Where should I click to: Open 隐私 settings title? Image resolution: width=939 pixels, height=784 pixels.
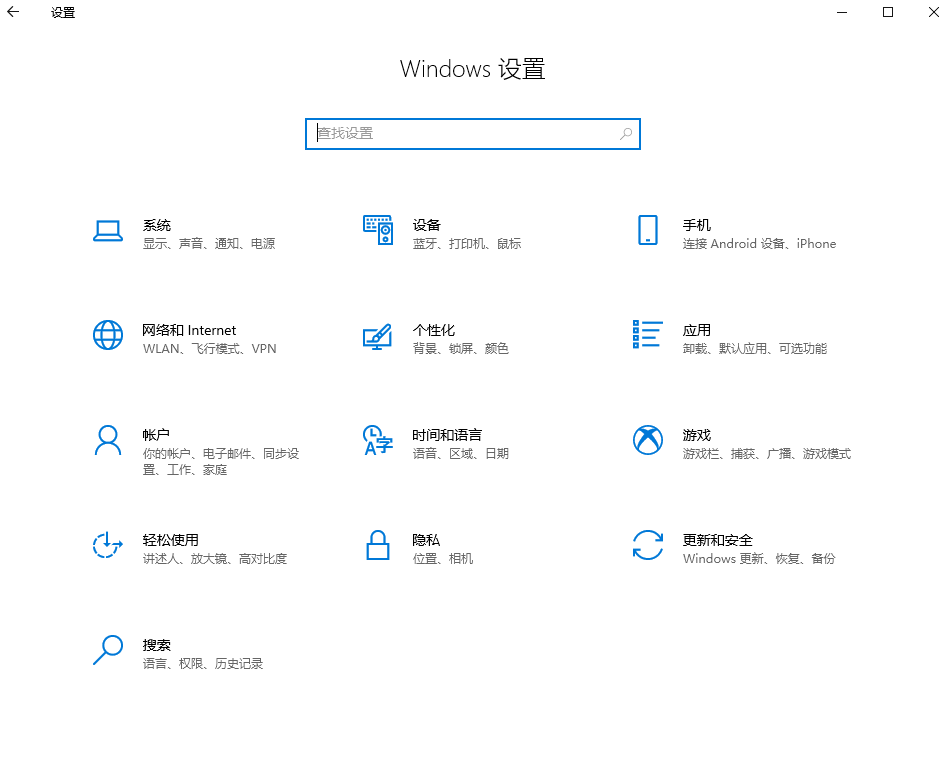point(426,540)
